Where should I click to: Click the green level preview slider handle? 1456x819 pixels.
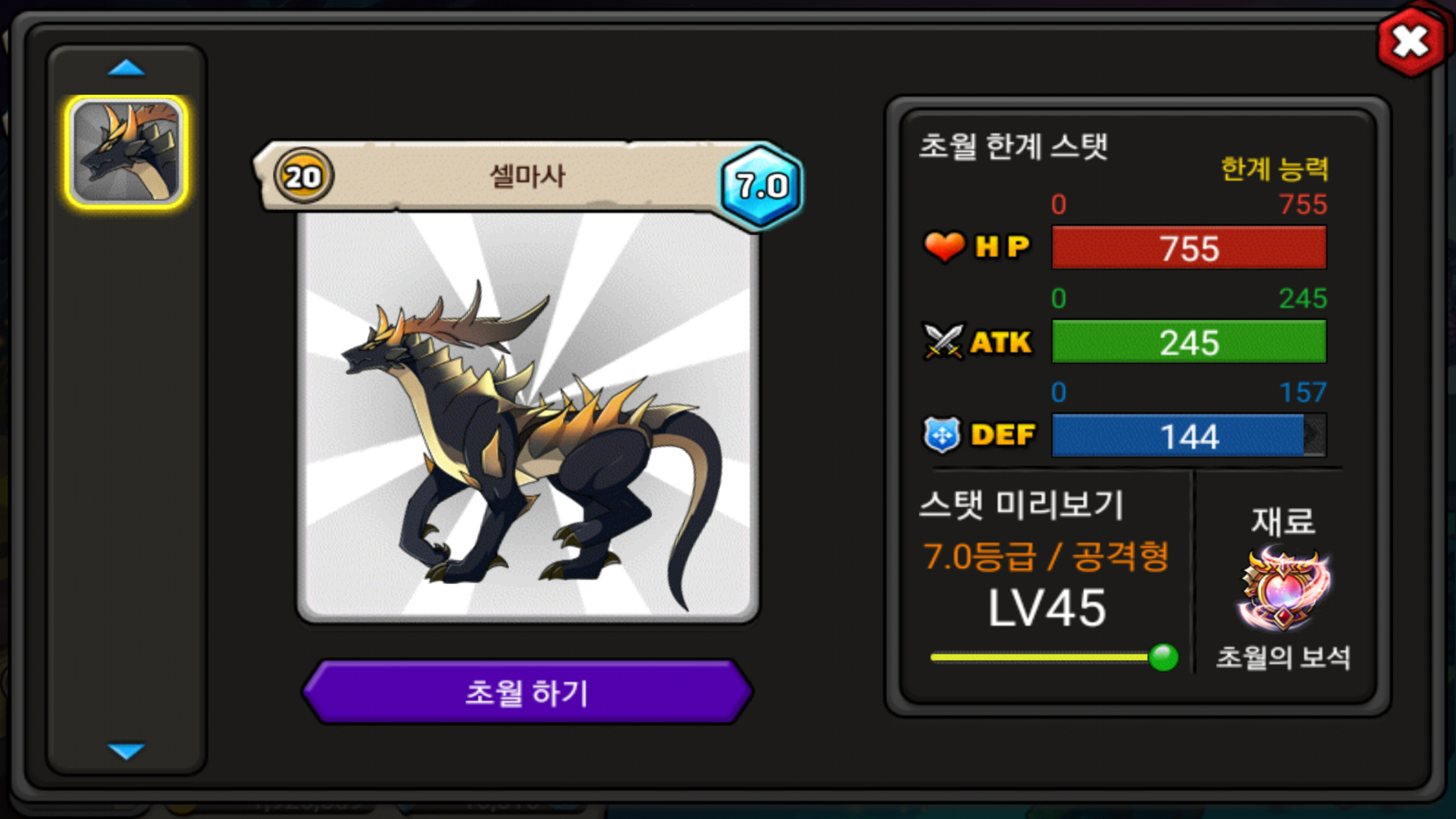click(x=1163, y=657)
